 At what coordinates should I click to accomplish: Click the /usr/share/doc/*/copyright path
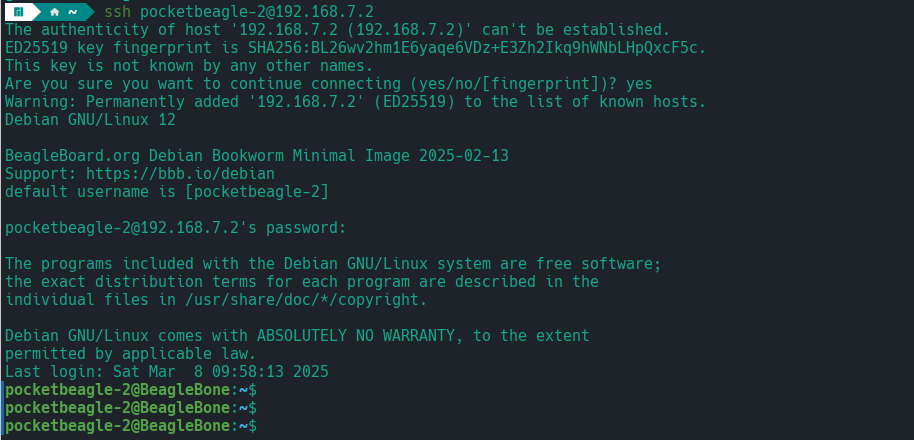pos(298,299)
